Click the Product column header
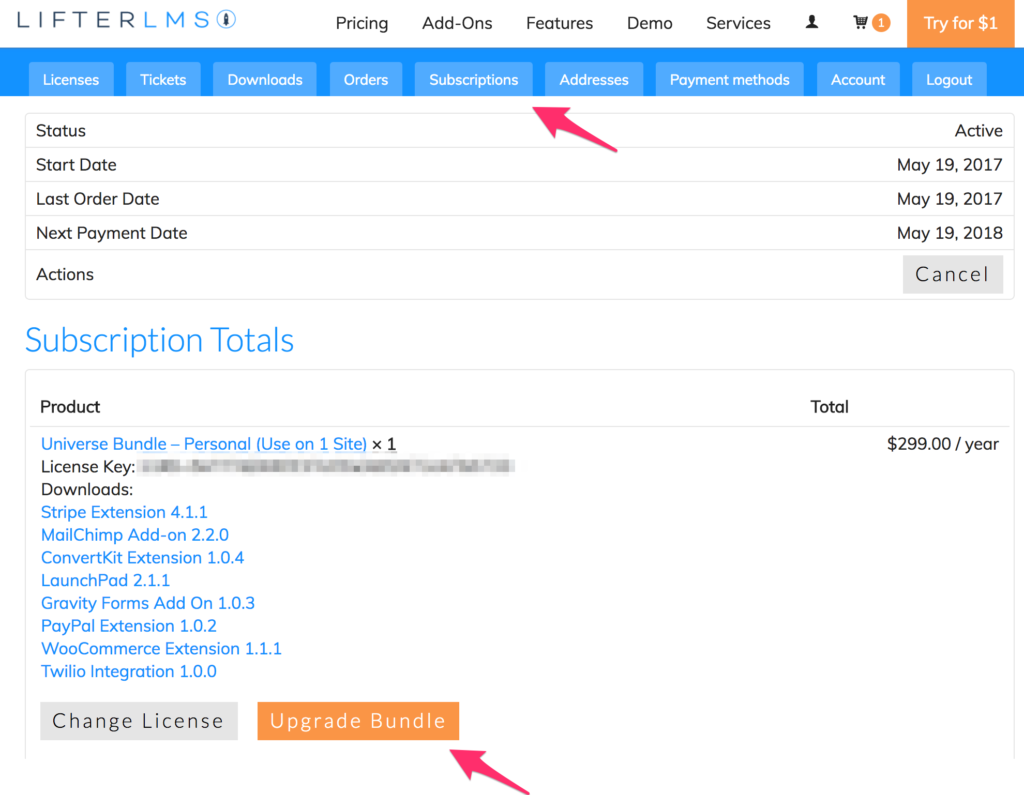Screen dimensions: 1024x795 click(70, 407)
